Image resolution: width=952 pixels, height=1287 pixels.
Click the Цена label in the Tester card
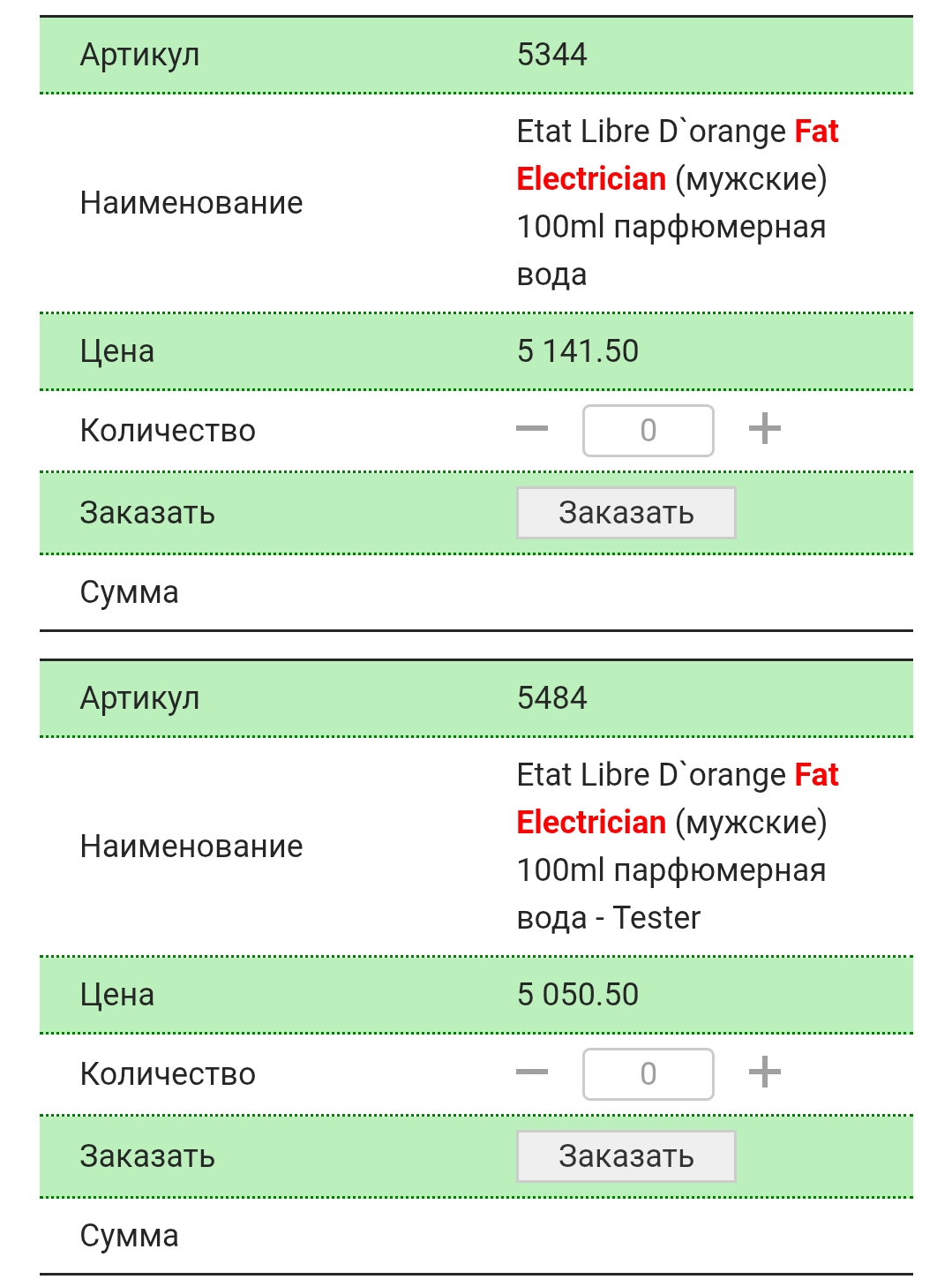point(117,995)
